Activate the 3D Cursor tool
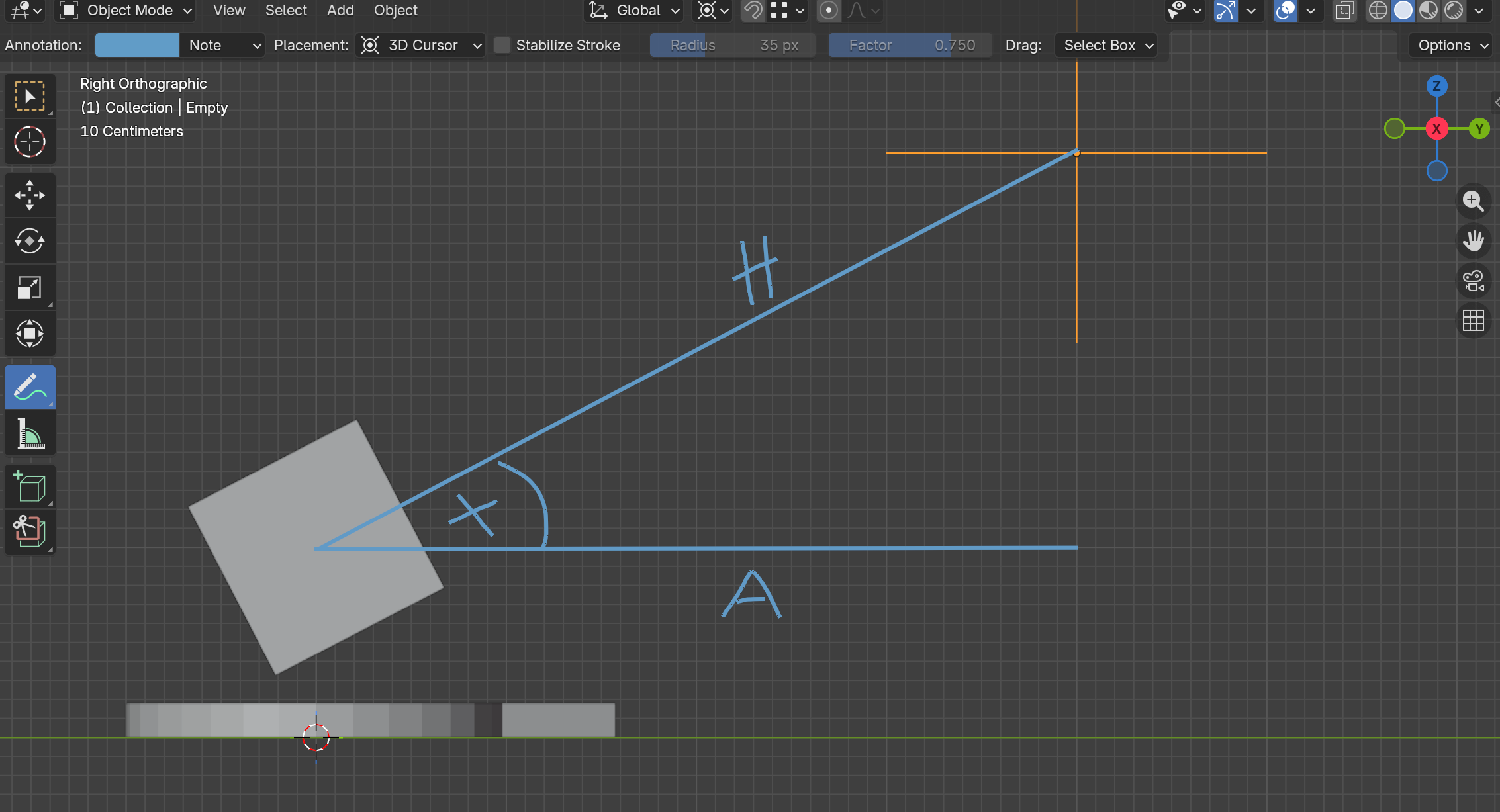1500x812 pixels. click(30, 142)
